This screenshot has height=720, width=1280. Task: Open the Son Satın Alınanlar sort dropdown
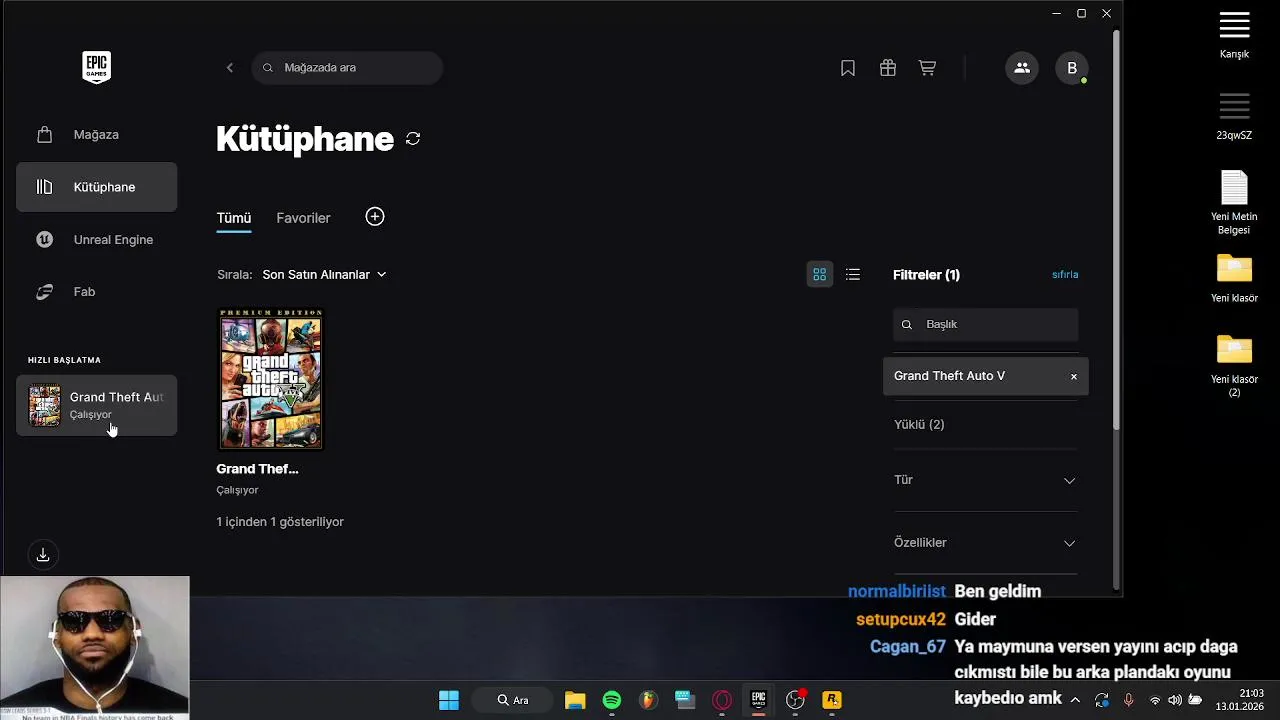click(x=324, y=274)
